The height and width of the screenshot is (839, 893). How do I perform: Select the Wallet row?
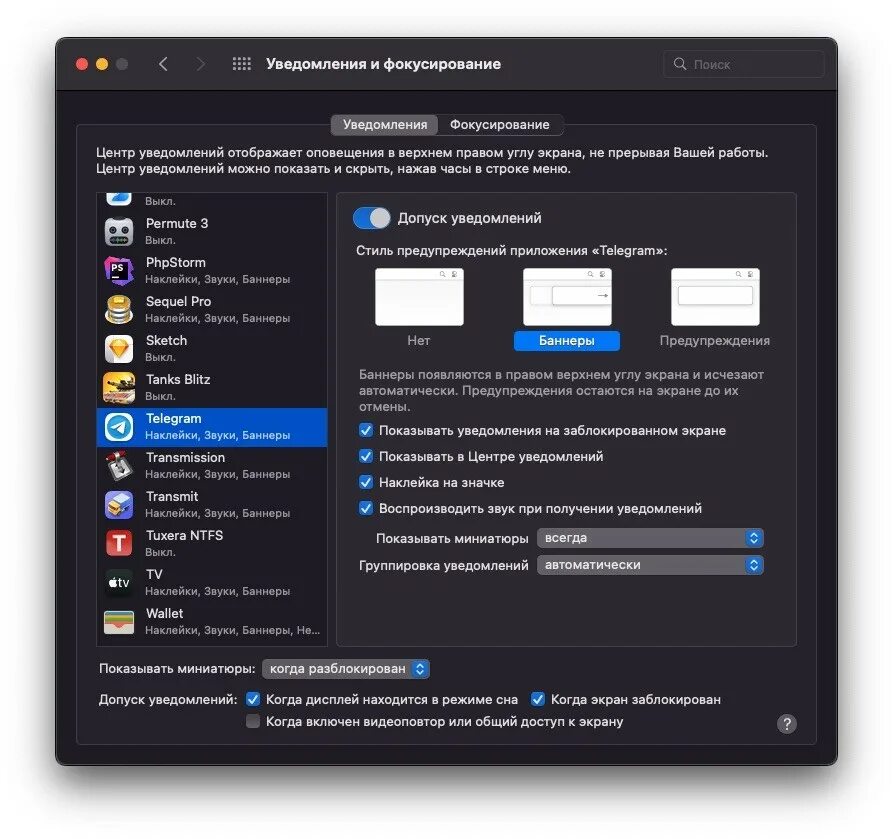click(212, 621)
